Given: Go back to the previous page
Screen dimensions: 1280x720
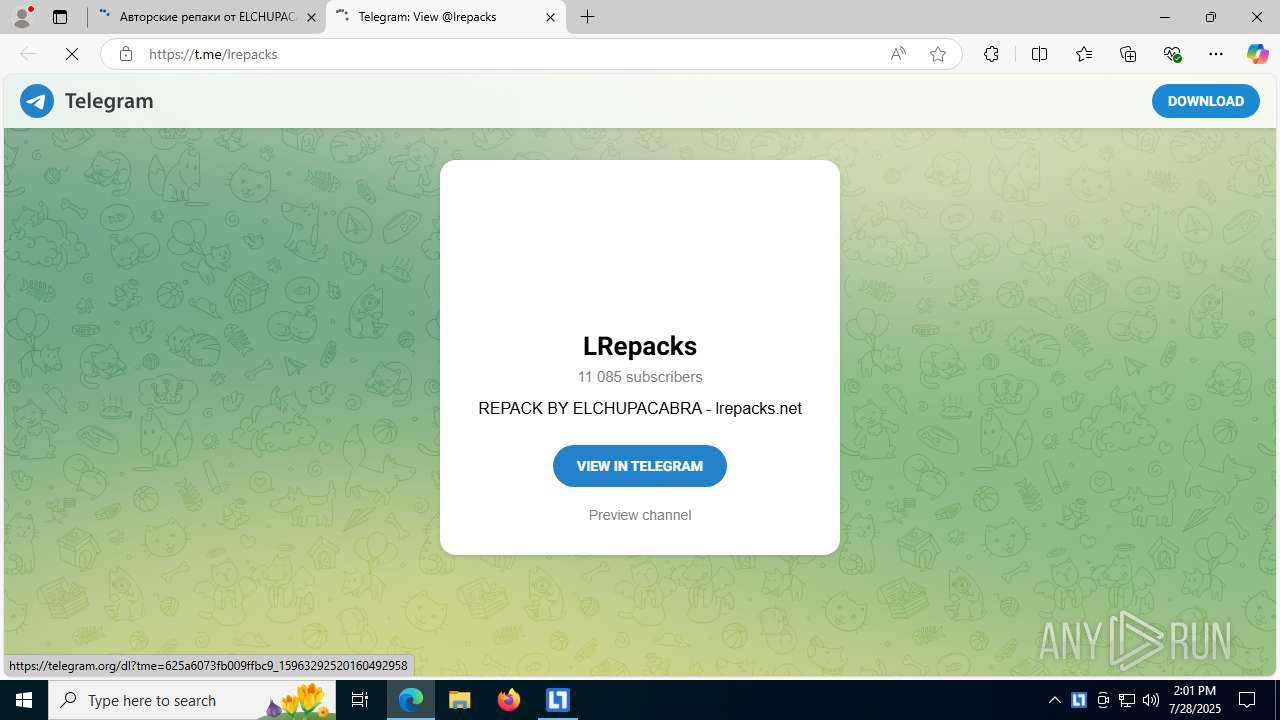Looking at the screenshot, I should [x=28, y=54].
